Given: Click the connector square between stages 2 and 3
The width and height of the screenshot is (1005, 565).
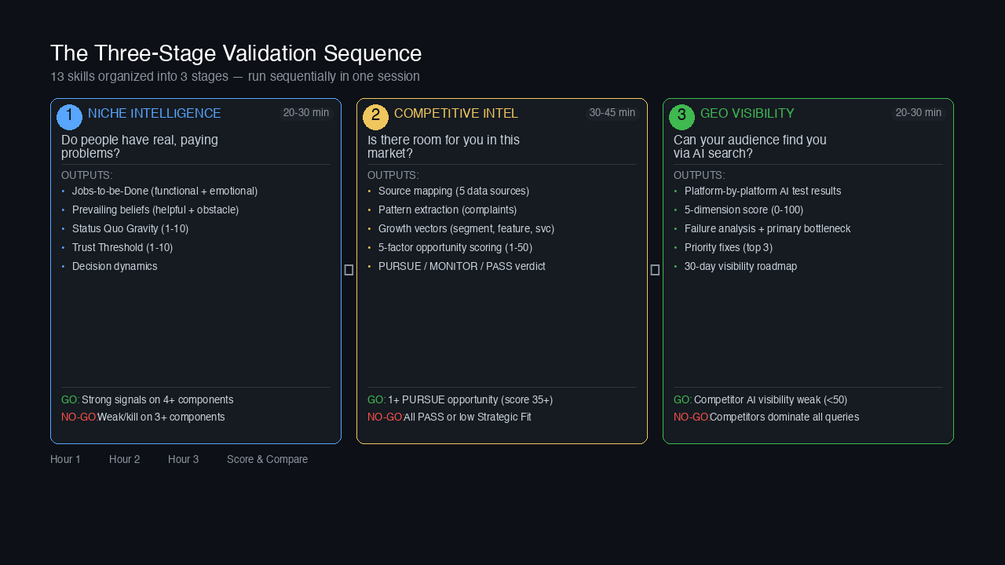Looking at the screenshot, I should (655, 270).
